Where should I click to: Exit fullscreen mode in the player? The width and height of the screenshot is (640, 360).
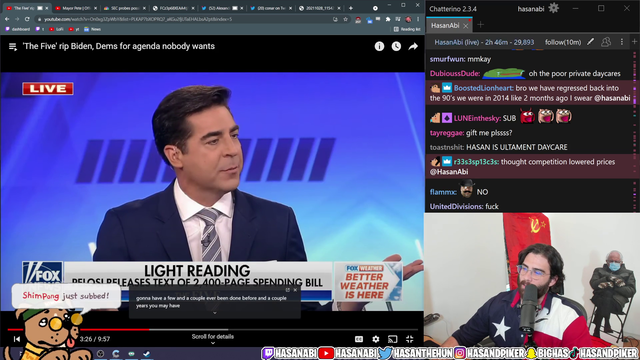tap(409, 339)
